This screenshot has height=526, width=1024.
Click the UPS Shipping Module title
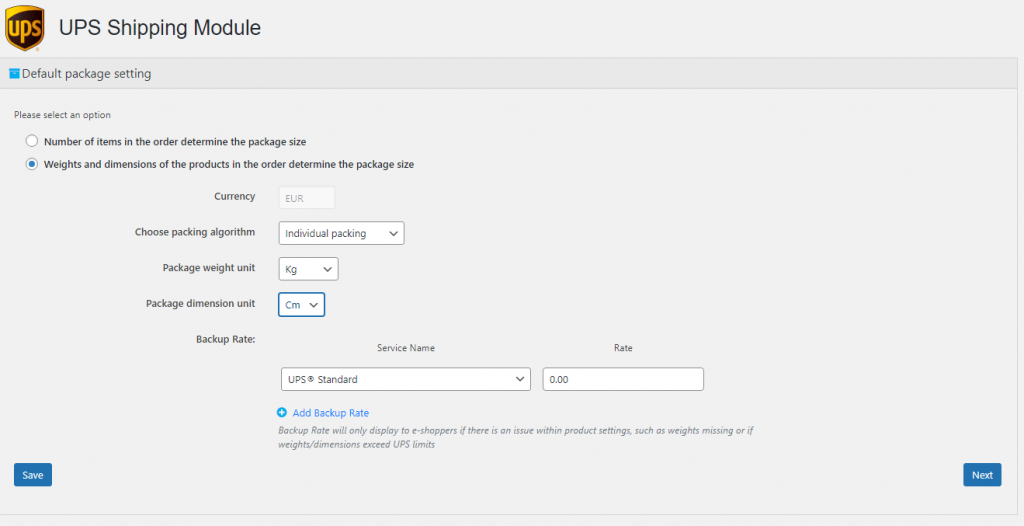[x=160, y=27]
